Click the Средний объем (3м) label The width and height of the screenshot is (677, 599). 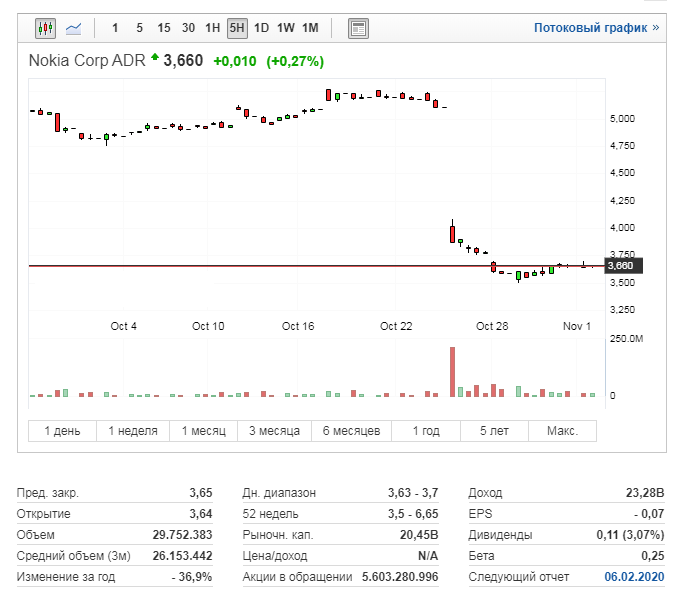tap(73, 556)
